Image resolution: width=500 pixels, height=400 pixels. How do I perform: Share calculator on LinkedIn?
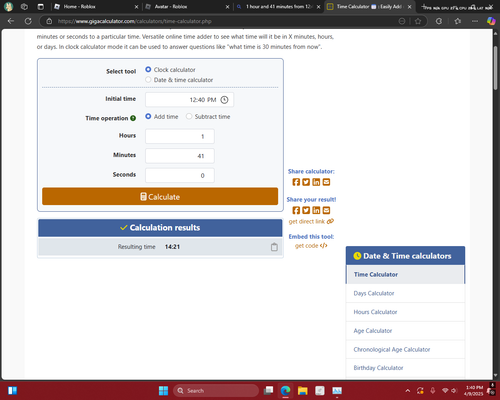(x=316, y=182)
